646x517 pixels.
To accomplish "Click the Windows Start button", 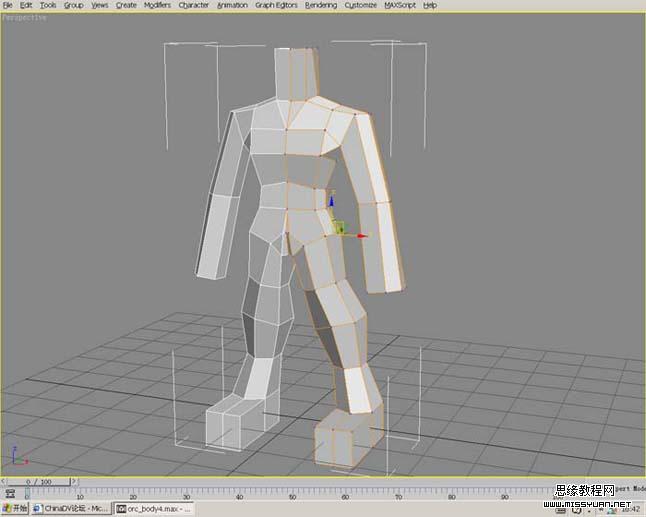I will [14, 509].
